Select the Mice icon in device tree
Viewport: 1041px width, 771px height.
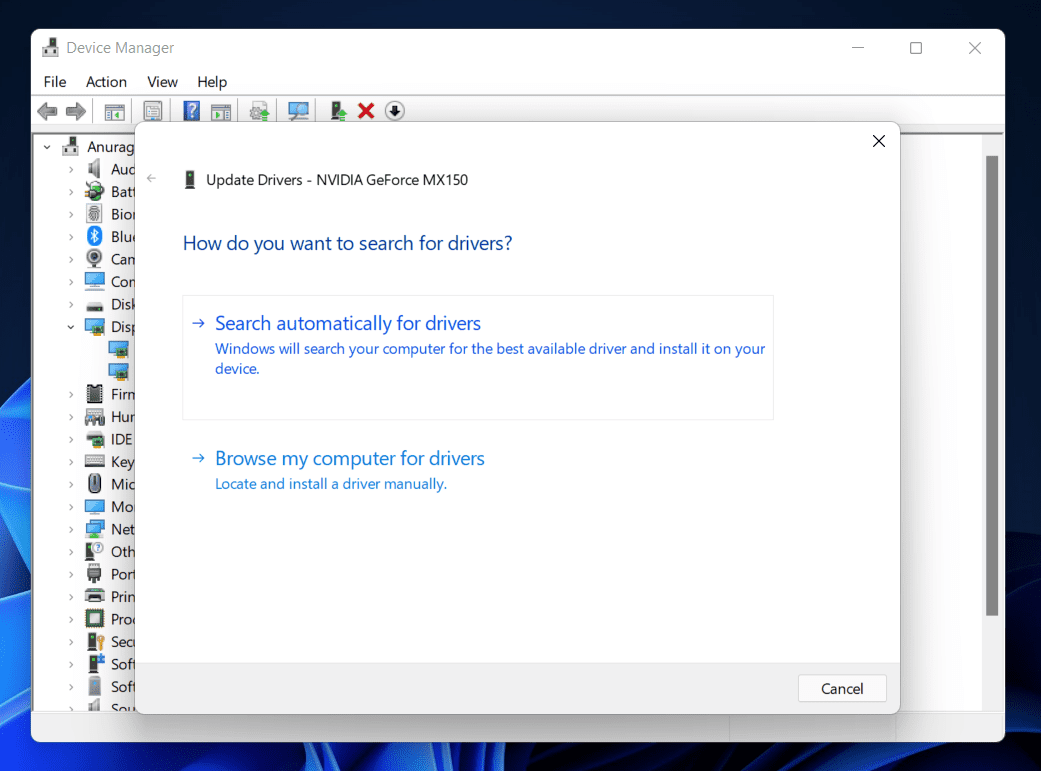click(94, 484)
